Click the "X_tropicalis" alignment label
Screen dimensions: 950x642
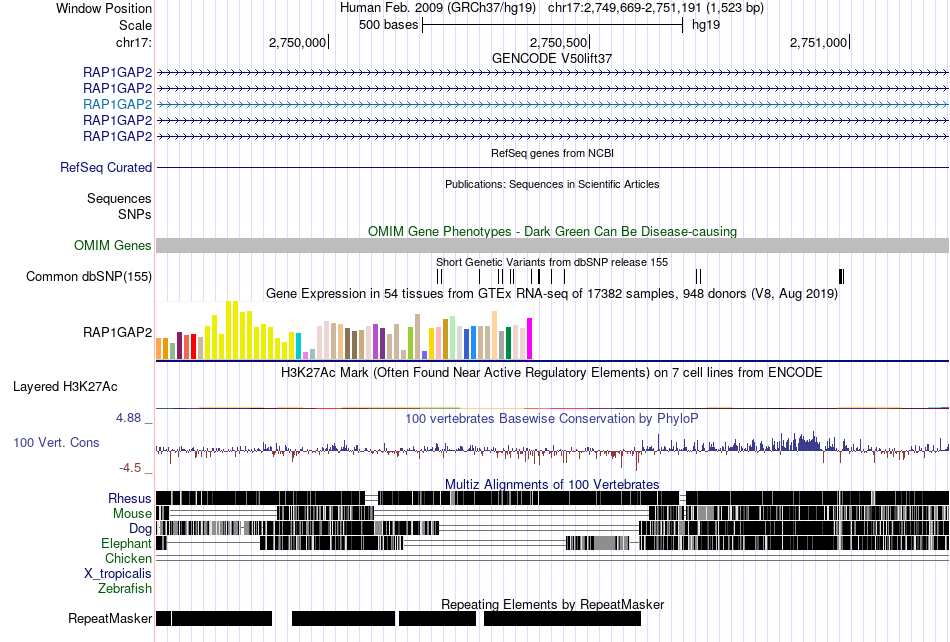click(x=118, y=573)
